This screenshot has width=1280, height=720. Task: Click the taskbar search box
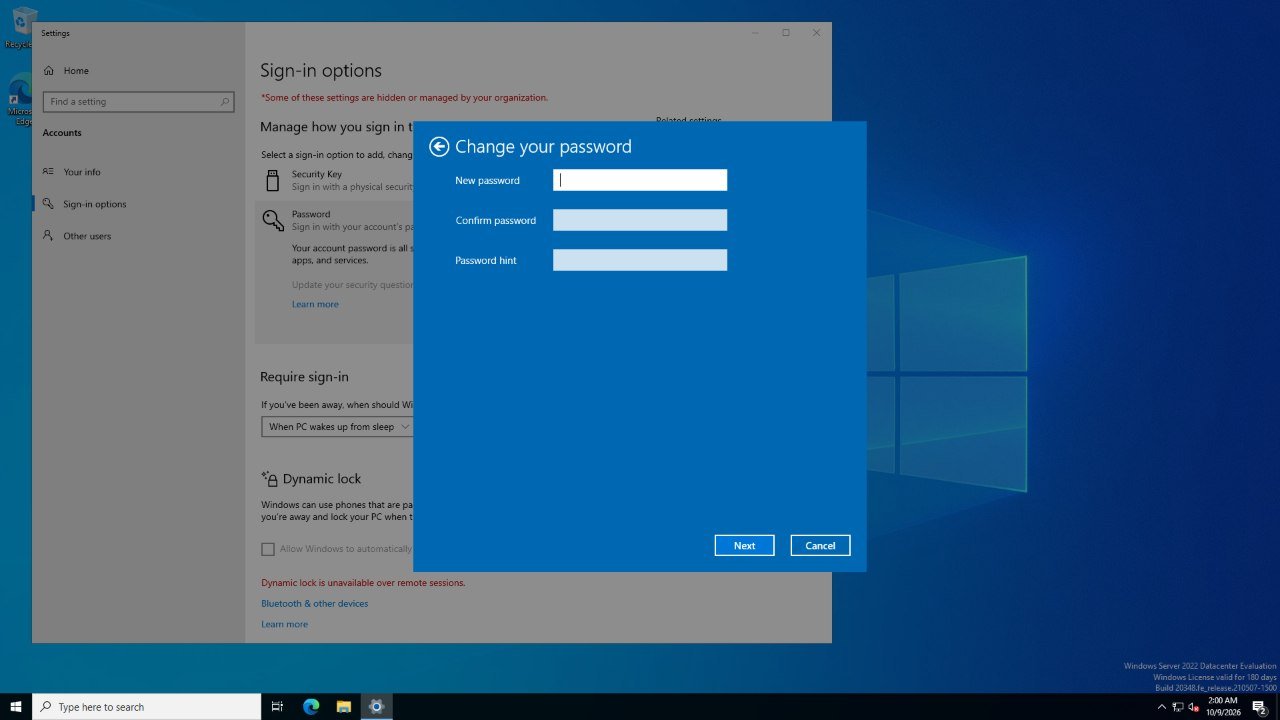click(147, 707)
